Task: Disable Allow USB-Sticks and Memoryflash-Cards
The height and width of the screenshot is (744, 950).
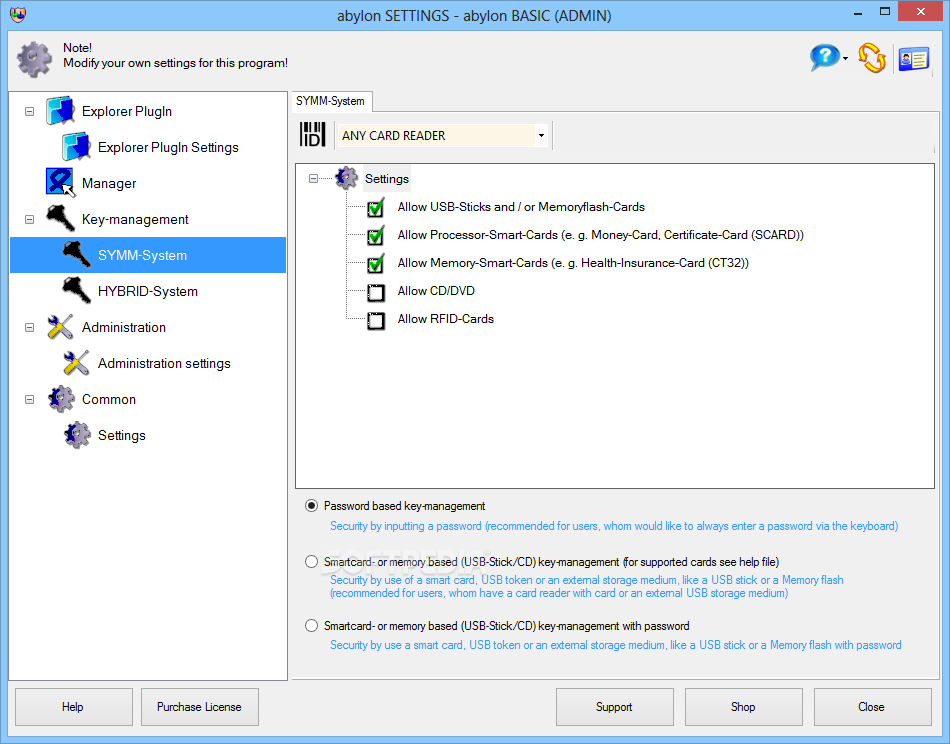Action: 376,208
